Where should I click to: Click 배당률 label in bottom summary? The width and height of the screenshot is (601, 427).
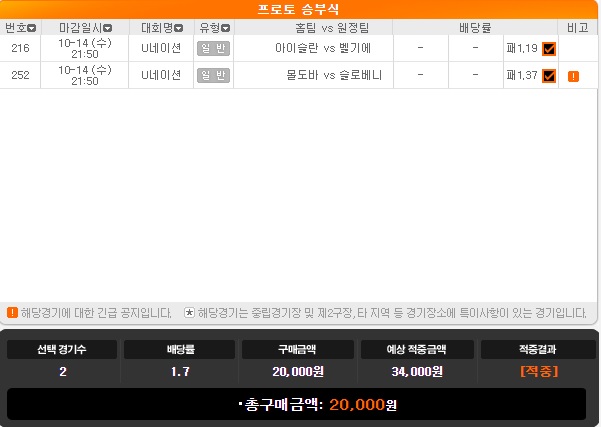180,349
